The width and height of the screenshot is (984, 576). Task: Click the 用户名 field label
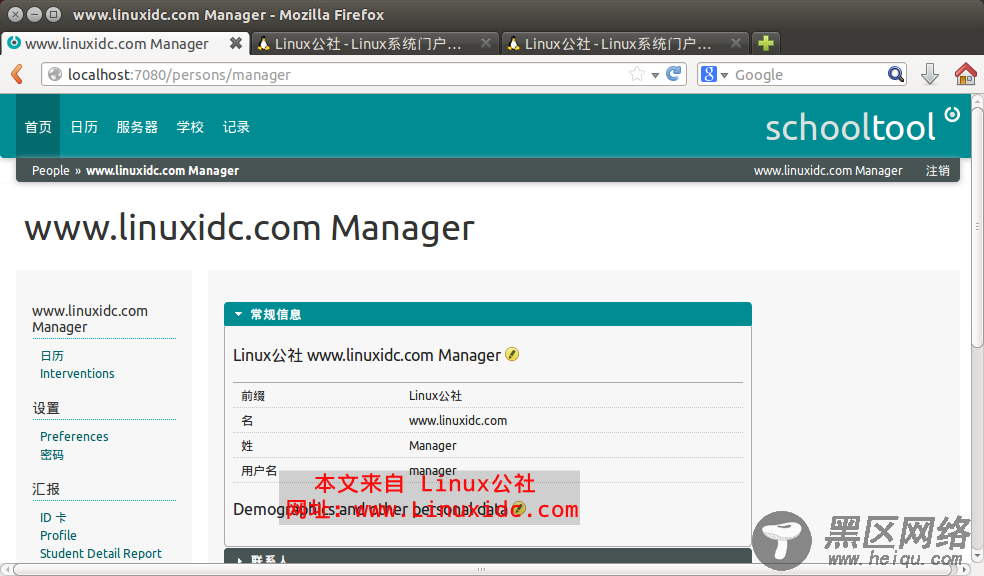pyautogui.click(x=259, y=470)
